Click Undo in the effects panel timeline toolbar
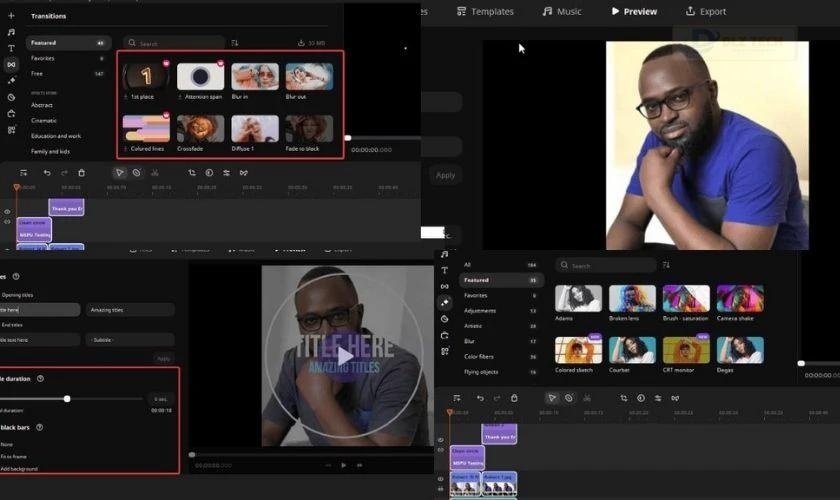The height and width of the screenshot is (500, 840). [x=480, y=398]
